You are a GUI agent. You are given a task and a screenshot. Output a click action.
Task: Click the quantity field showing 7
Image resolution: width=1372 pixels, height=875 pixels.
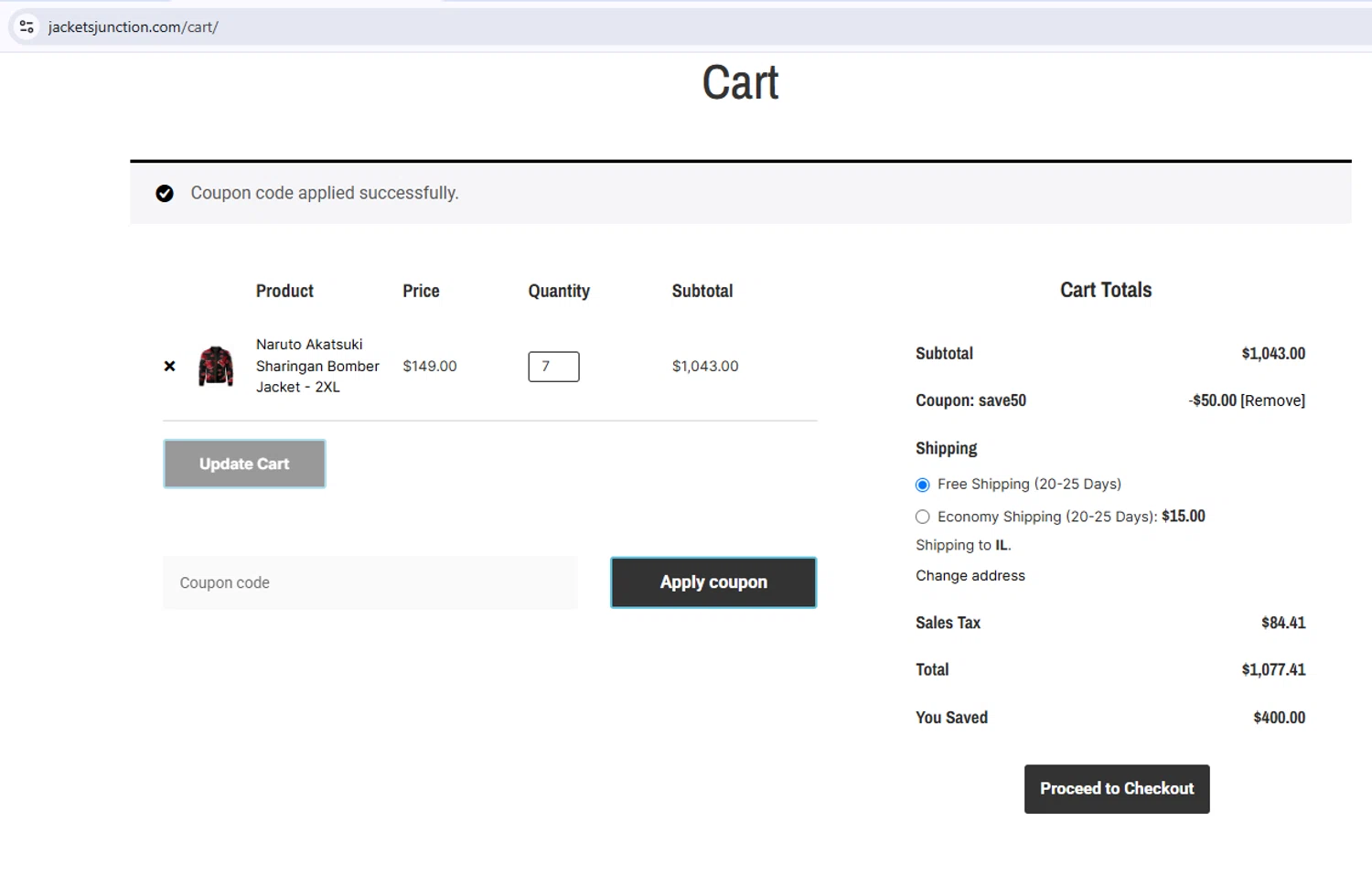pyautogui.click(x=553, y=367)
